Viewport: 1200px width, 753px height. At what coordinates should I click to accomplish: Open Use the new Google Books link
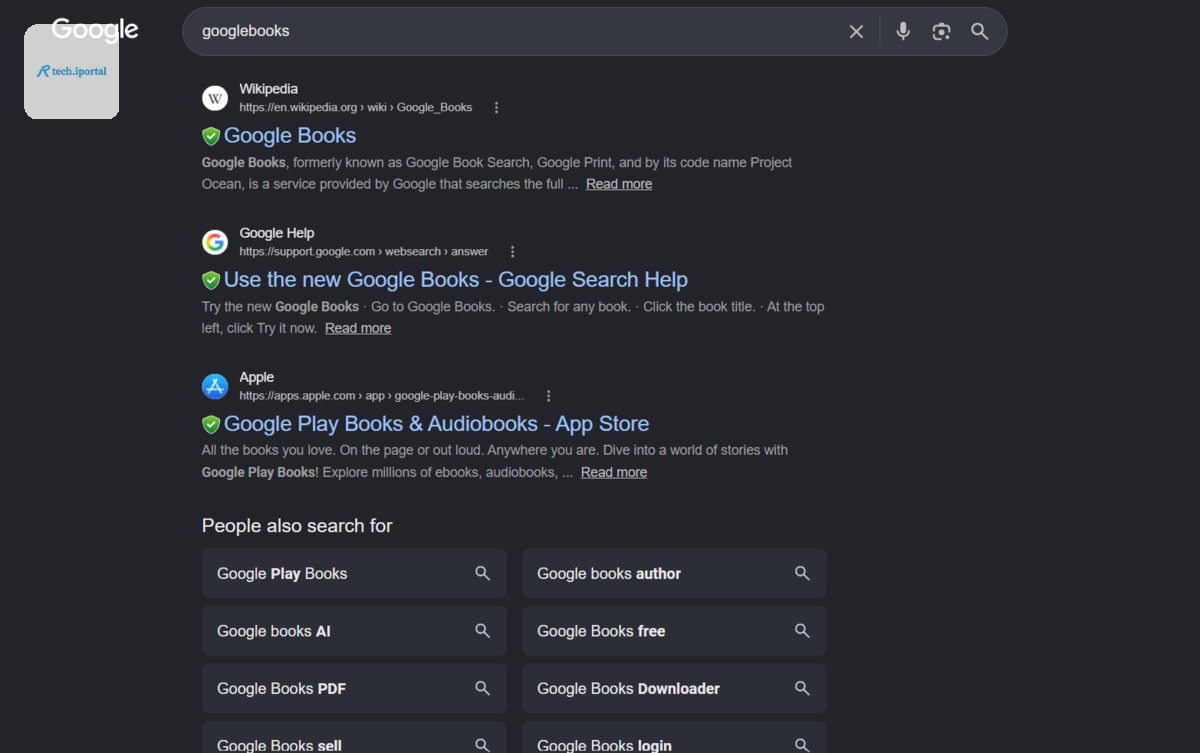(x=456, y=280)
